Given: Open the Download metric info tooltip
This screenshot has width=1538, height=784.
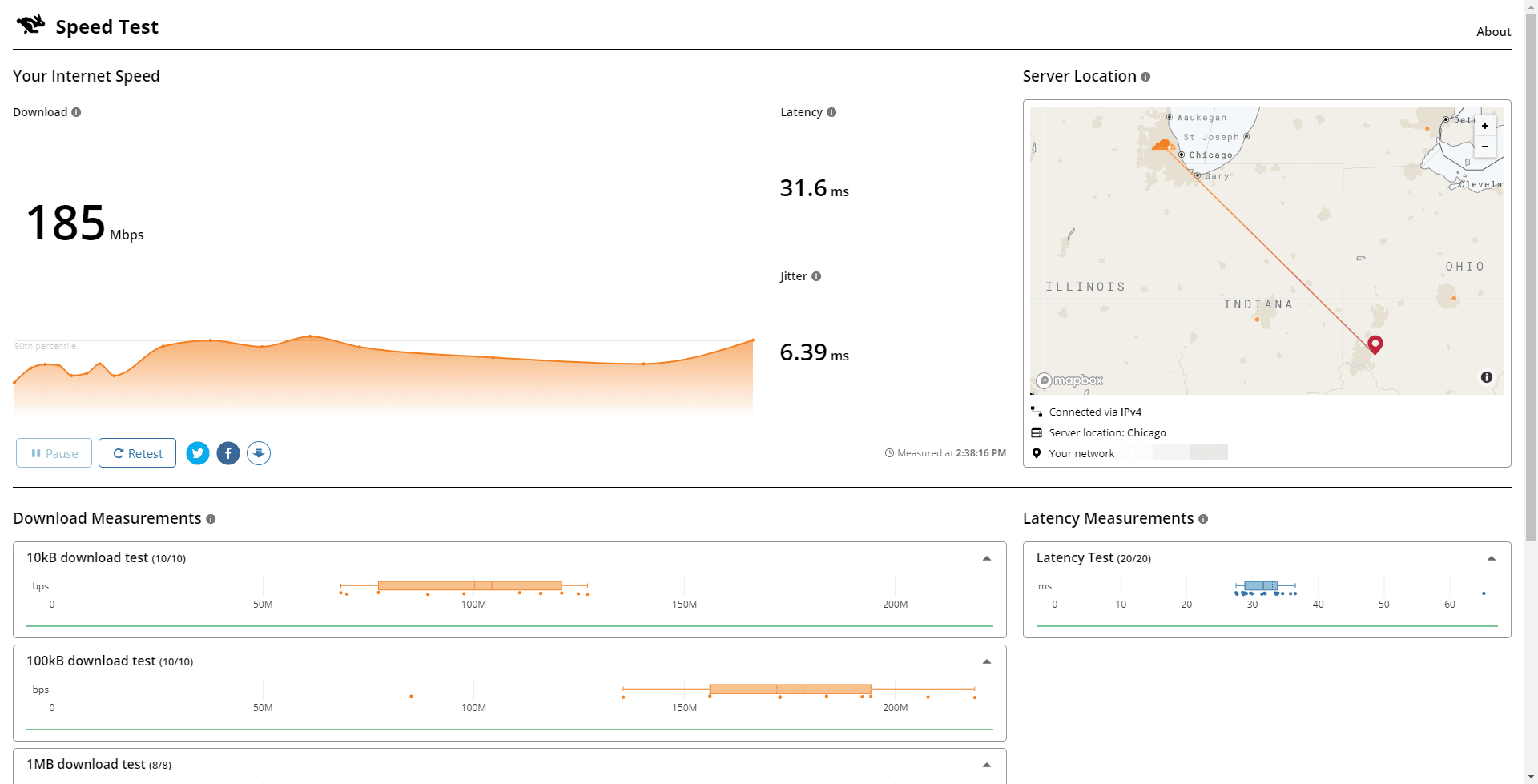Looking at the screenshot, I should point(76,112).
